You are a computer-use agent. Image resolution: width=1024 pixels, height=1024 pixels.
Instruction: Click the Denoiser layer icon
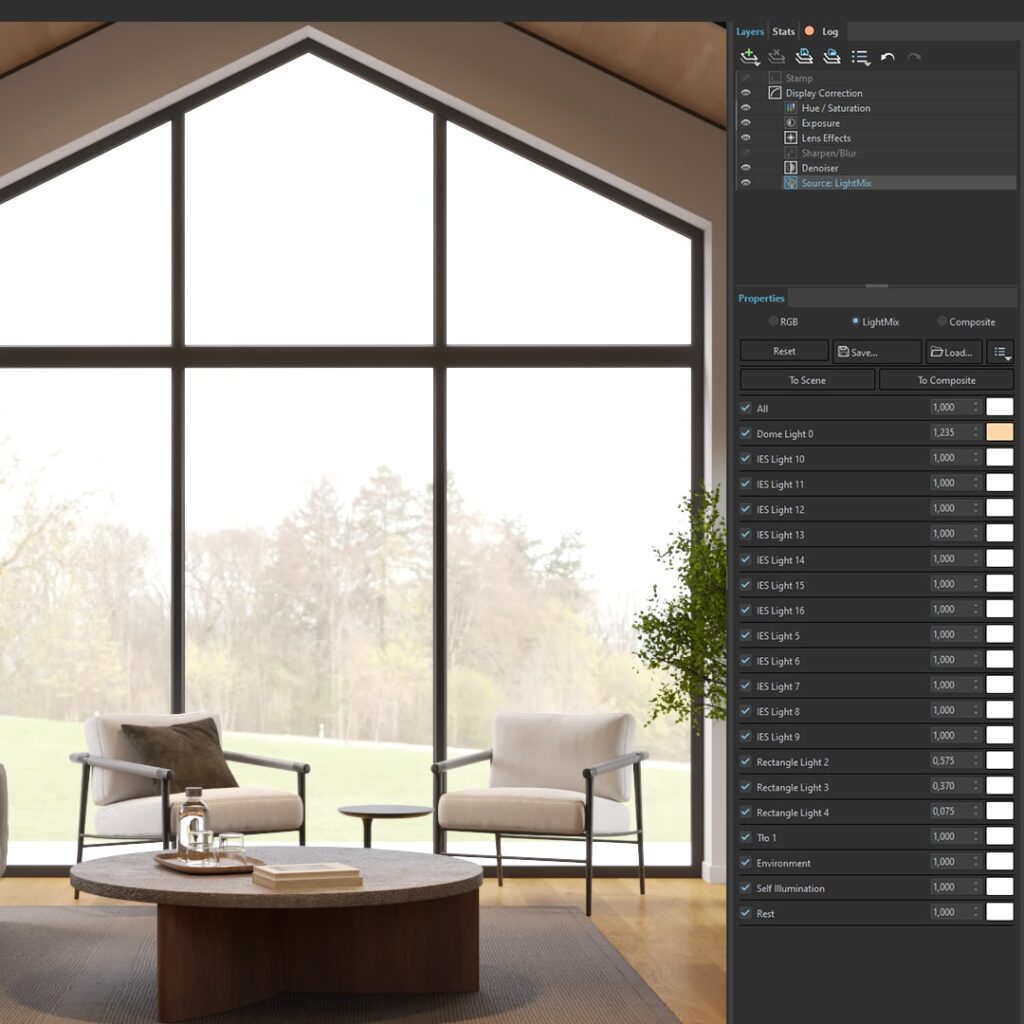[790, 168]
